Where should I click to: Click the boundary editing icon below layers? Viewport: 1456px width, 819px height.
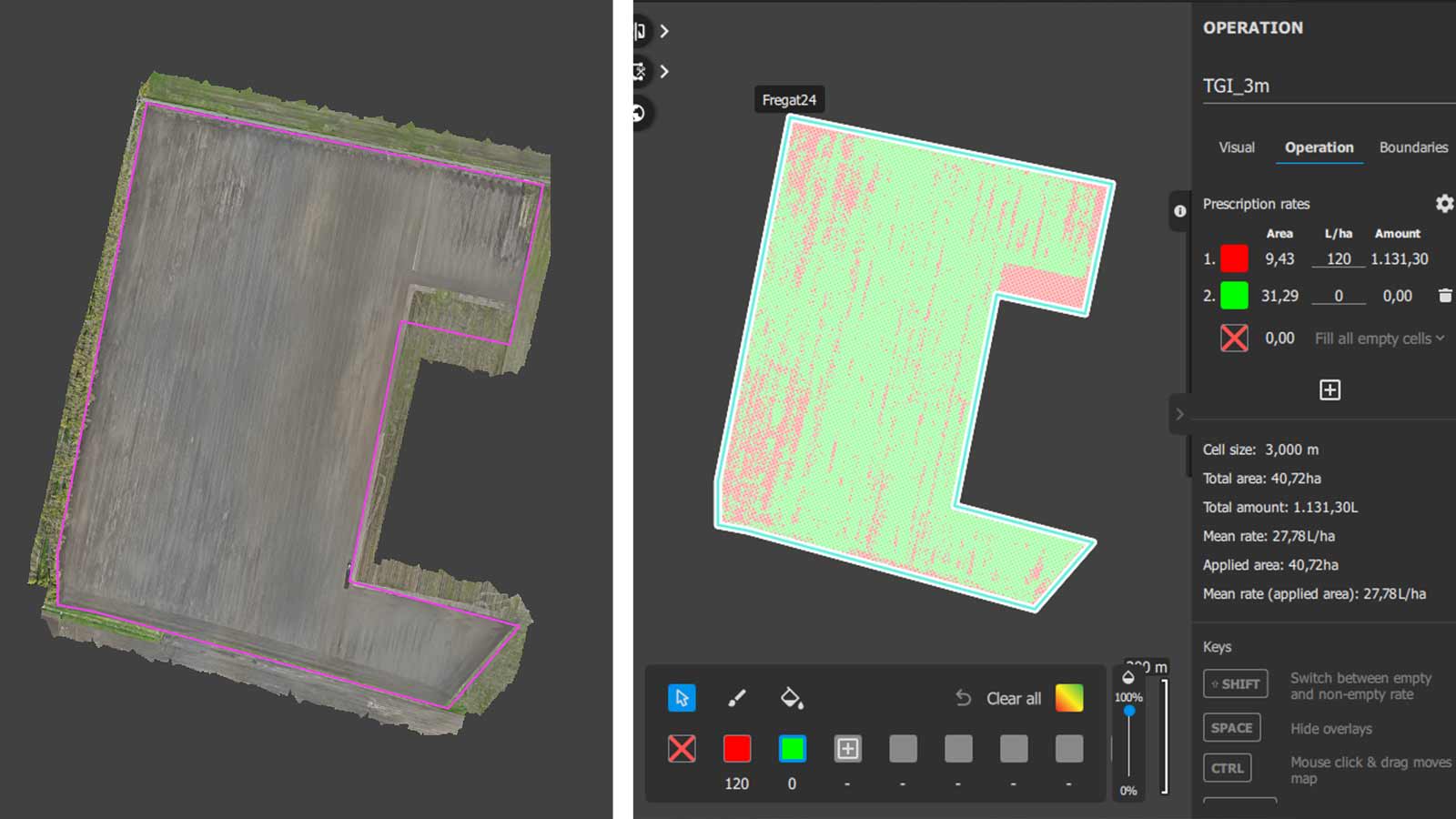[x=640, y=71]
